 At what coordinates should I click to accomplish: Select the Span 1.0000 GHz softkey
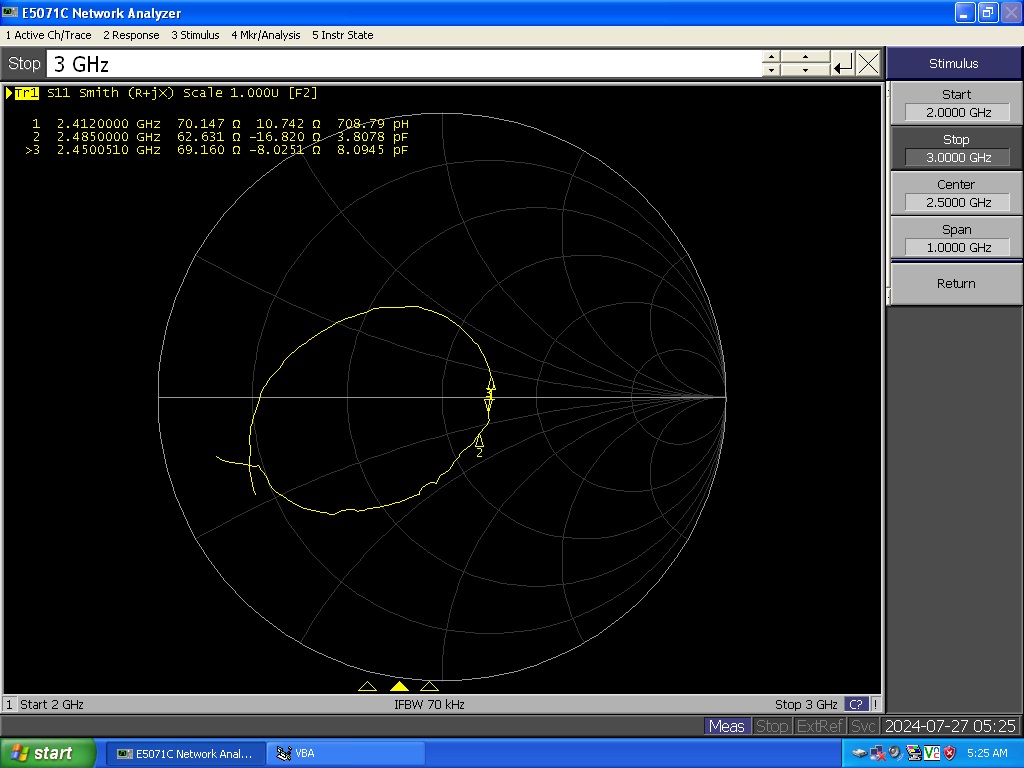(x=956, y=239)
